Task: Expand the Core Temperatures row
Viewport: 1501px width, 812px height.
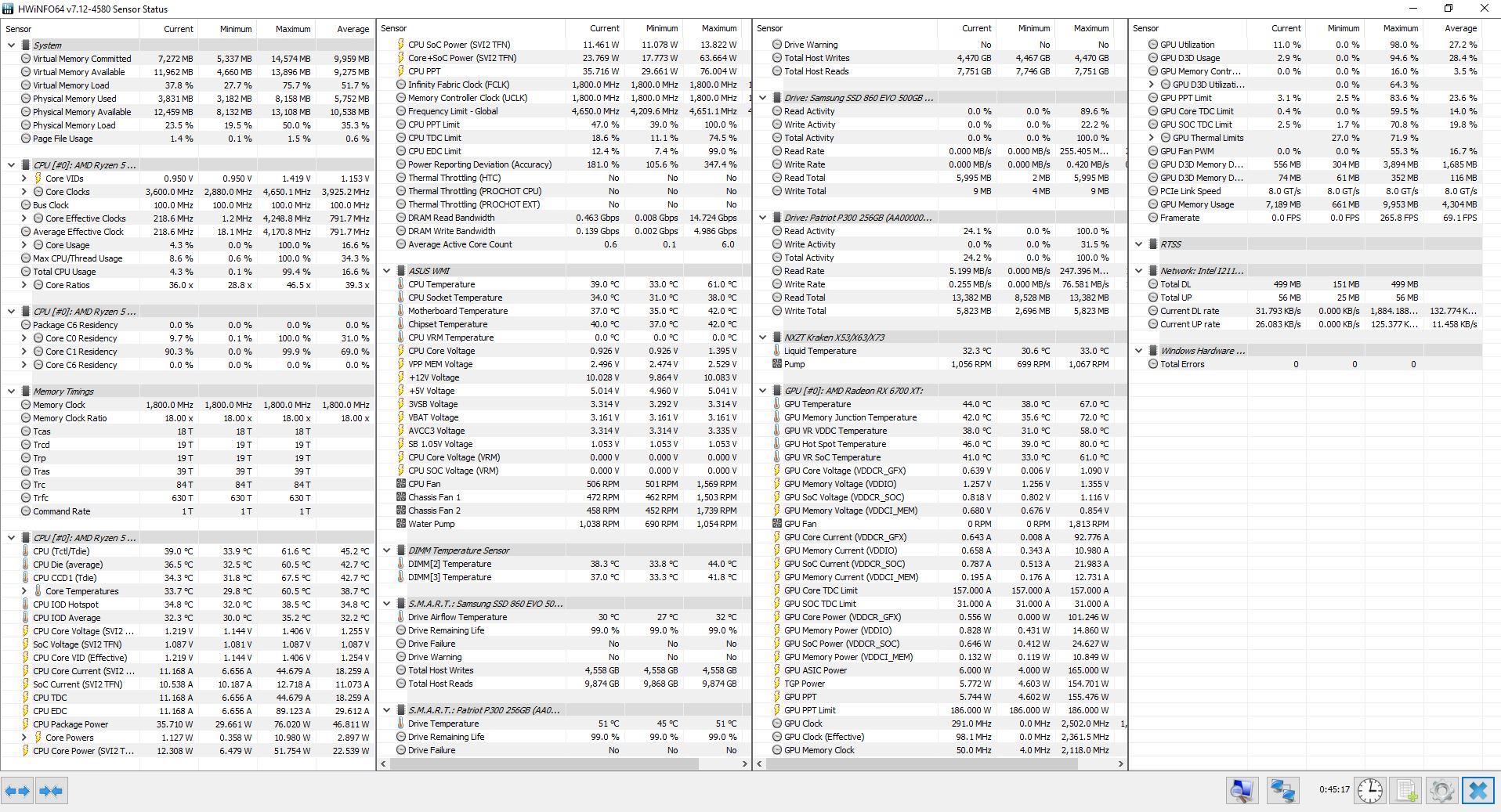Action: point(24,591)
